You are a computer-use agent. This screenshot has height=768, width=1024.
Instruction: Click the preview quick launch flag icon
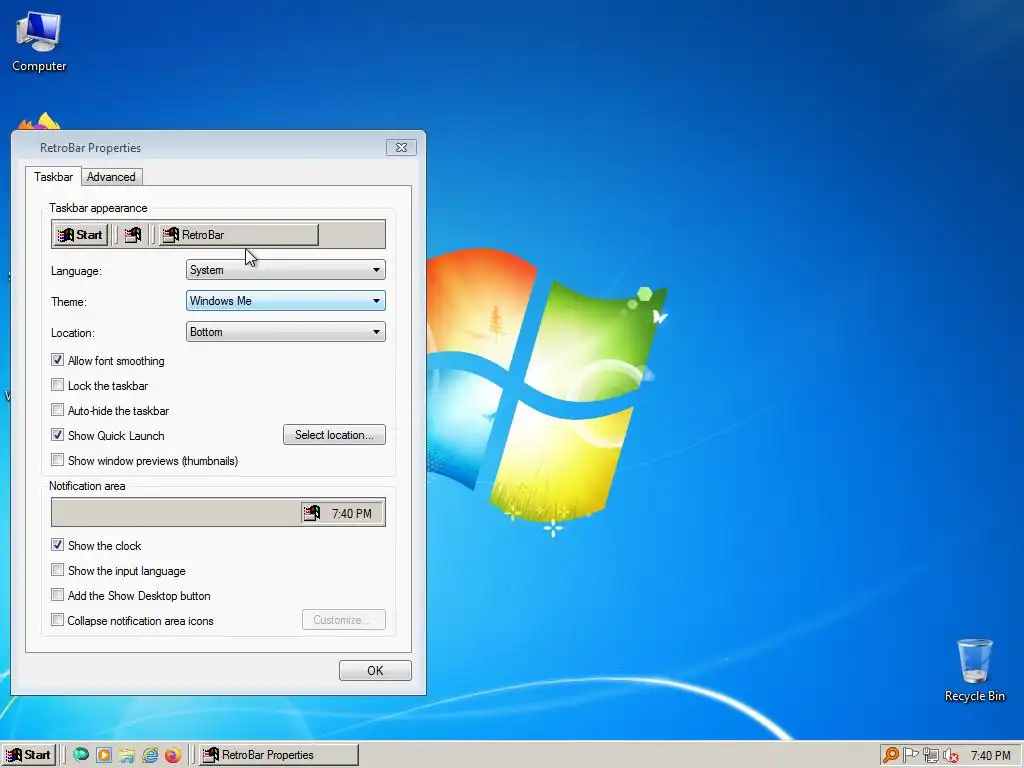click(x=133, y=235)
